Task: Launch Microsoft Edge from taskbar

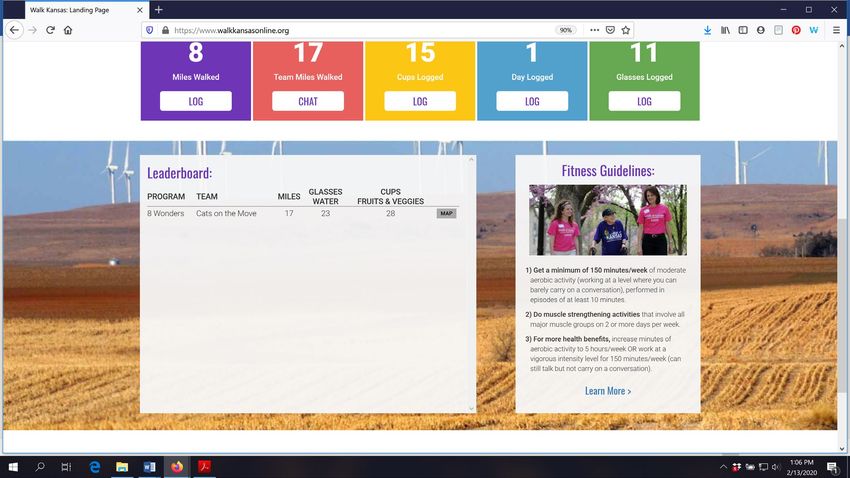Action: 94,467
